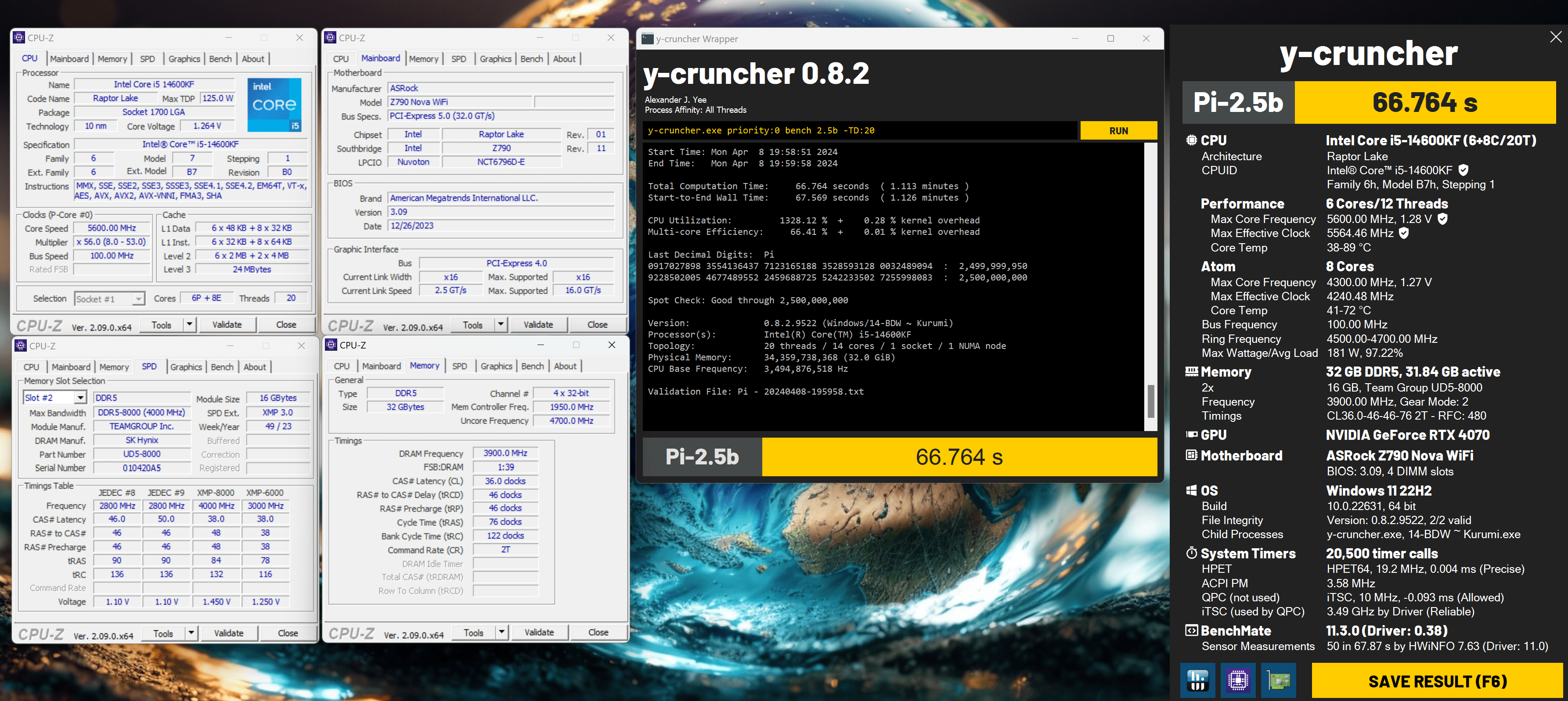1568x701 pixels.
Task: Open the About tab in the CPU-Z CPU window
Action: click(x=253, y=59)
